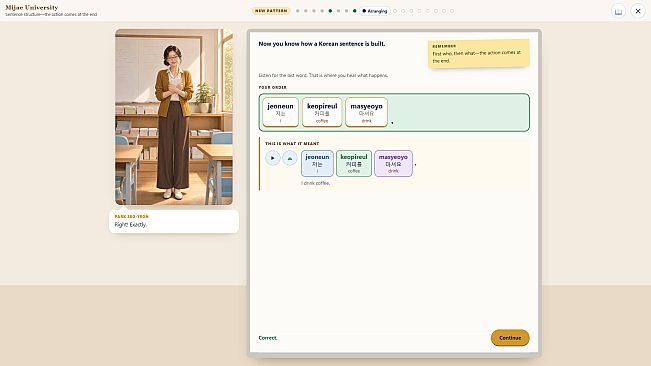Click the current Arranging step indicator
Viewport: 651px width, 366px height.
tap(374, 11)
